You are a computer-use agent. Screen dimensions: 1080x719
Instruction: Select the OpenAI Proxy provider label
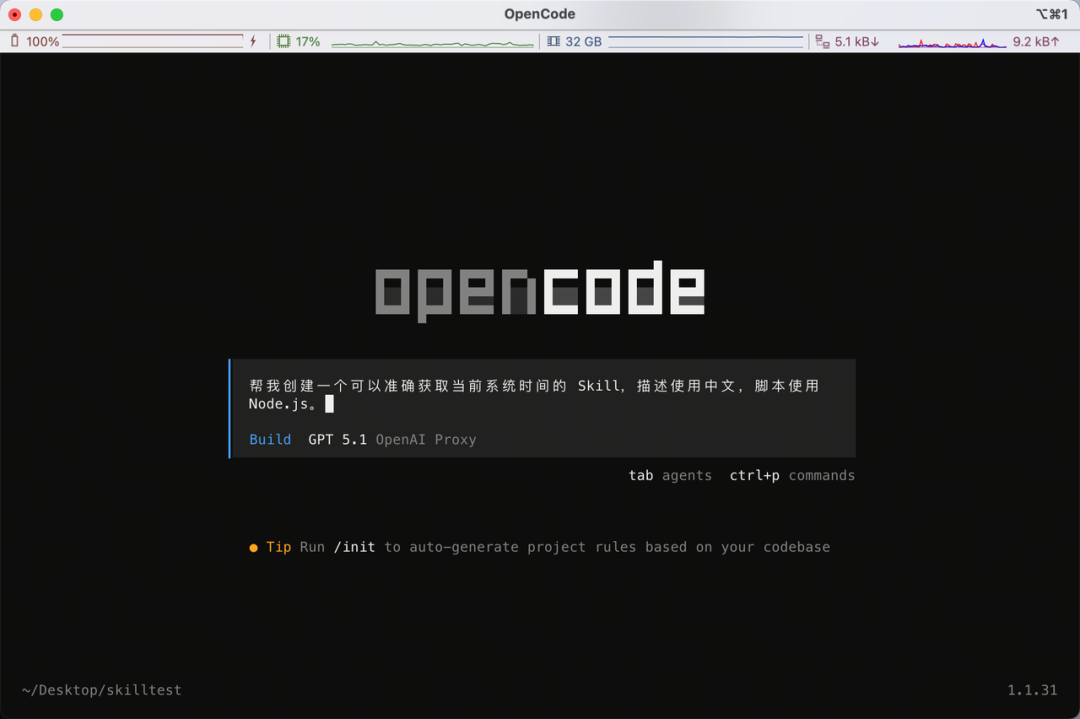pyautogui.click(x=425, y=440)
